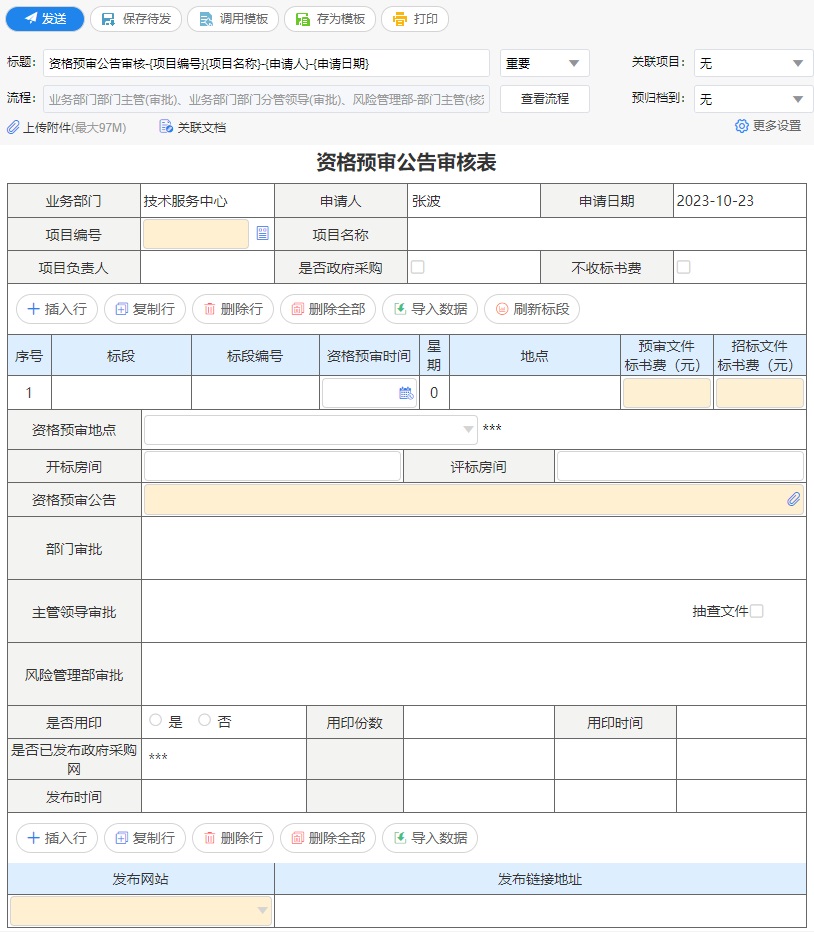Screen dimensions: 814x932
Task: Click the 标题 title input field
Action: click(266, 64)
